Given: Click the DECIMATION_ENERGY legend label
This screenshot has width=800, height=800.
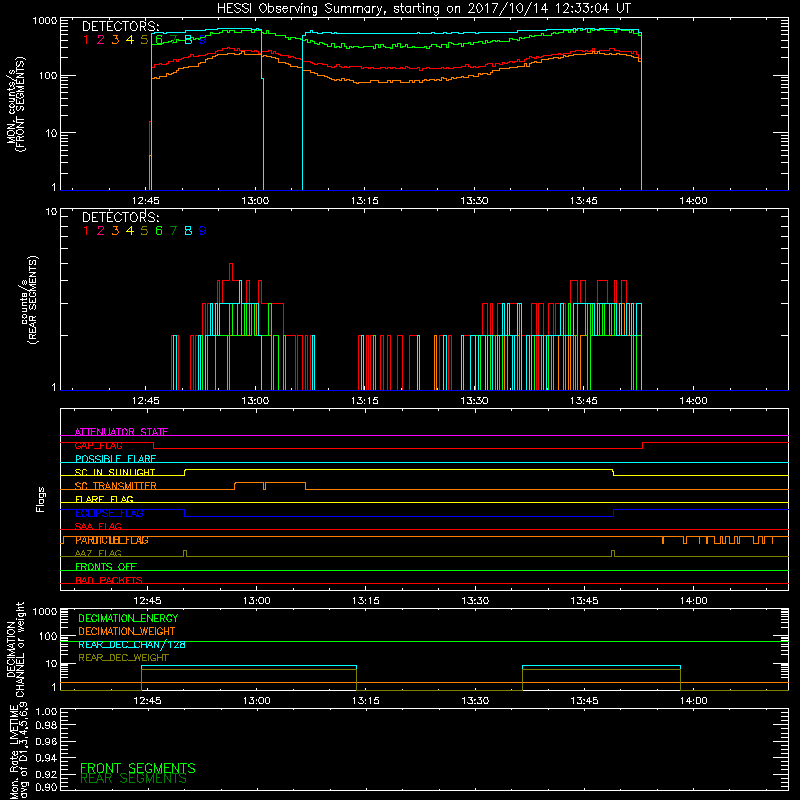Looking at the screenshot, I should [x=128, y=618].
